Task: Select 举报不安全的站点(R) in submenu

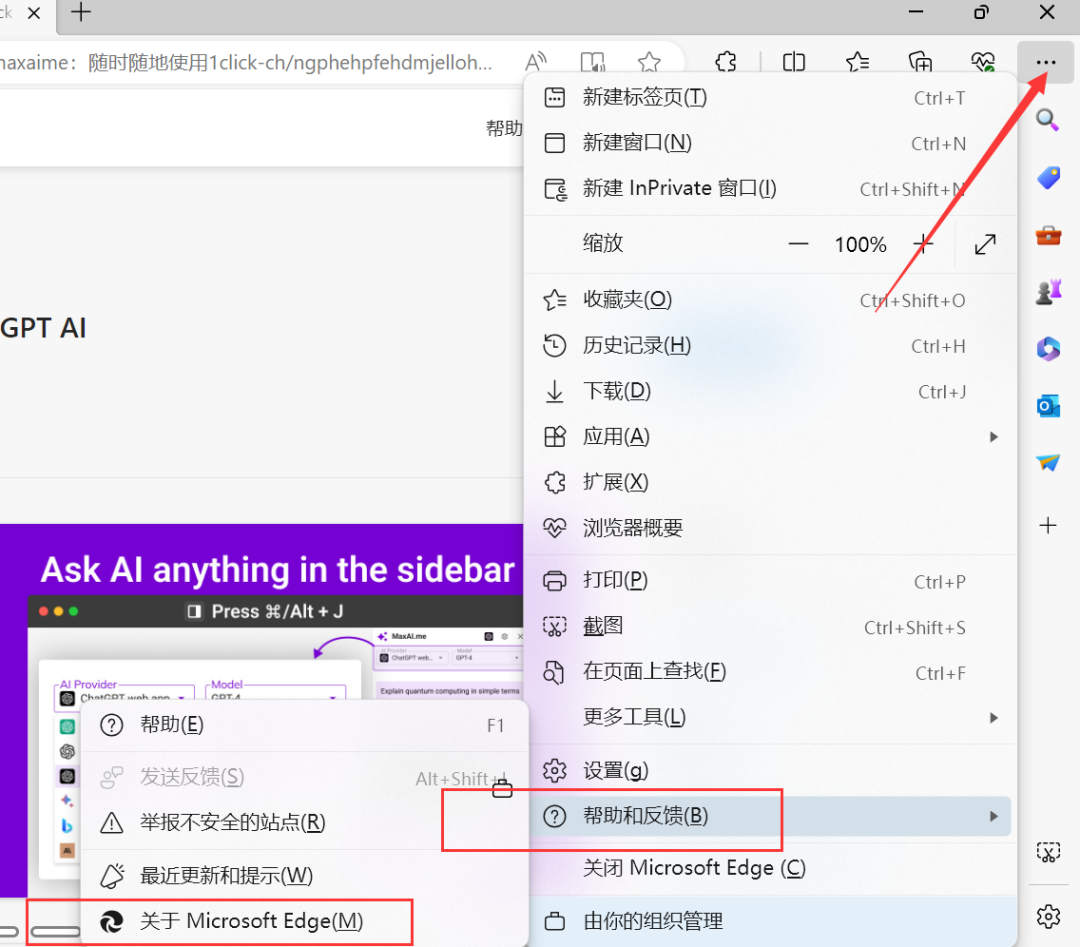Action: click(304, 822)
